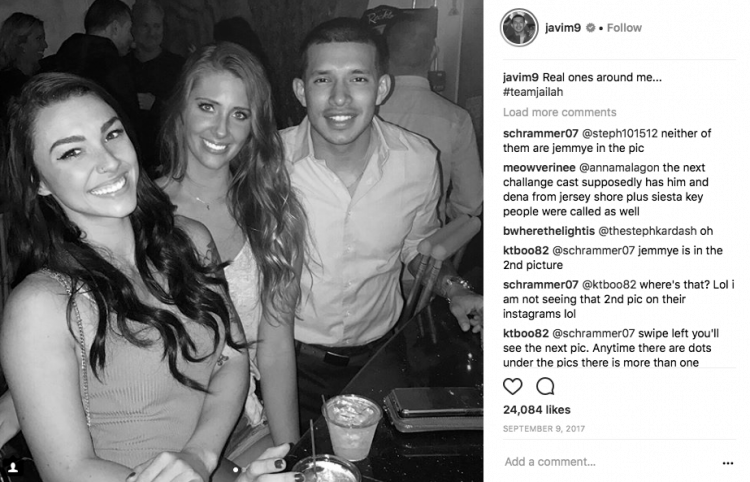Expand Load more comments

(x=560, y=112)
